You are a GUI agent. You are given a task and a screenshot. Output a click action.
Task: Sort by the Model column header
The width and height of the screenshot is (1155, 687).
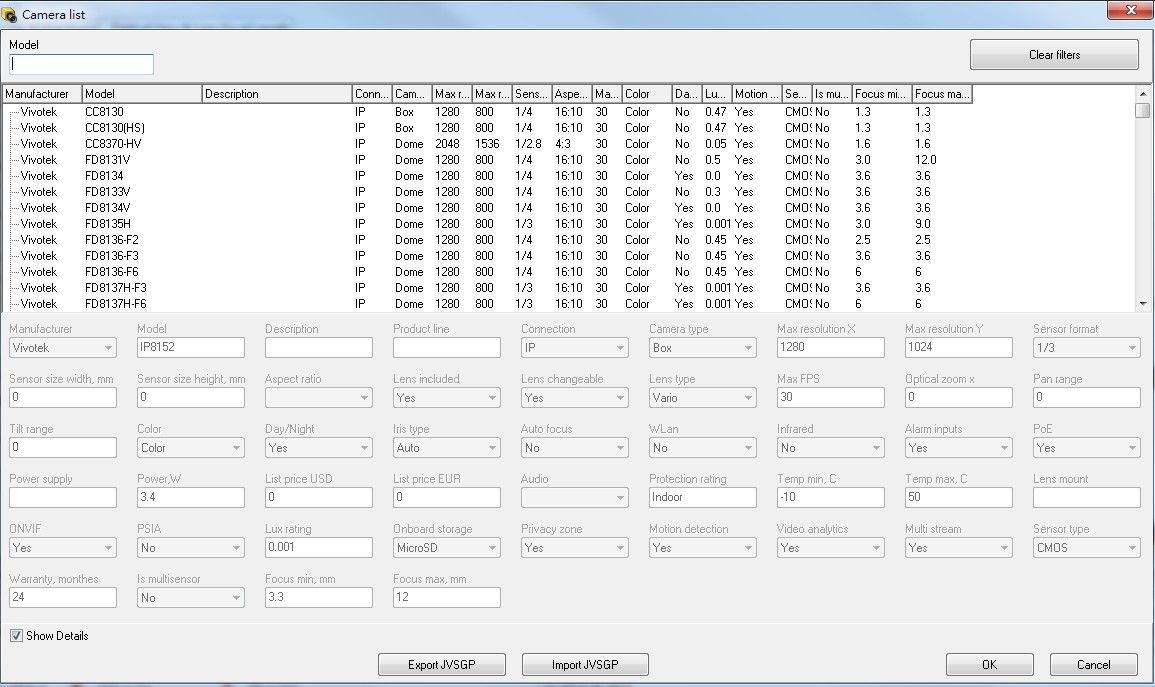(141, 94)
